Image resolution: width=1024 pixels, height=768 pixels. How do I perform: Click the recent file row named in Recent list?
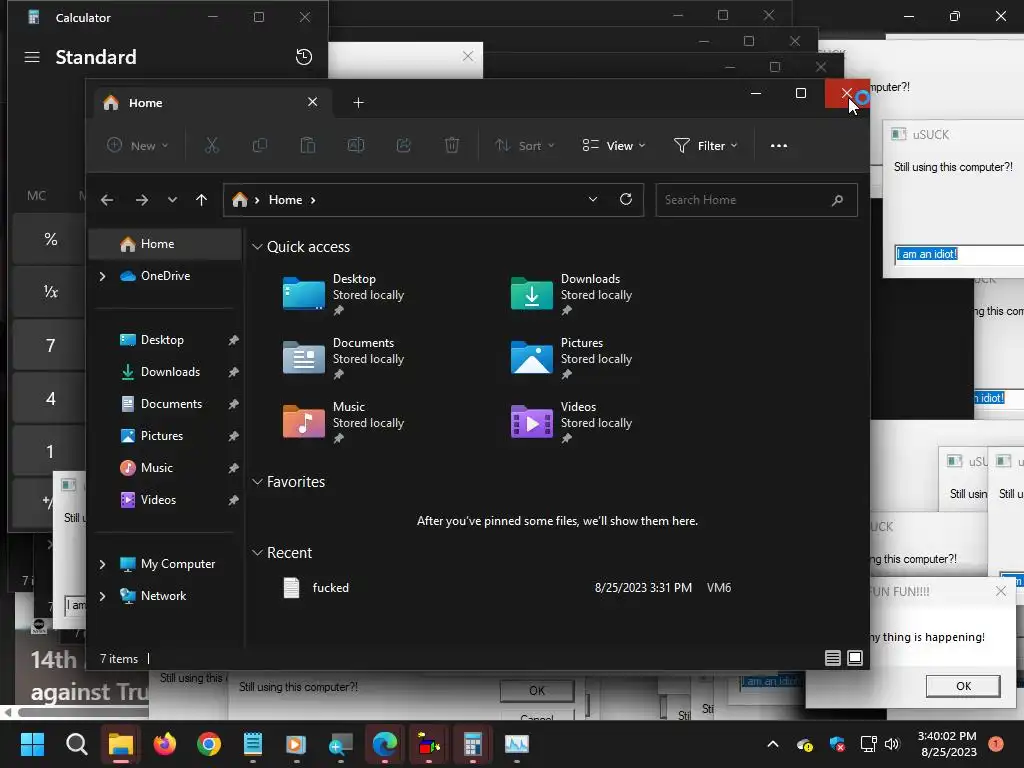point(507,588)
